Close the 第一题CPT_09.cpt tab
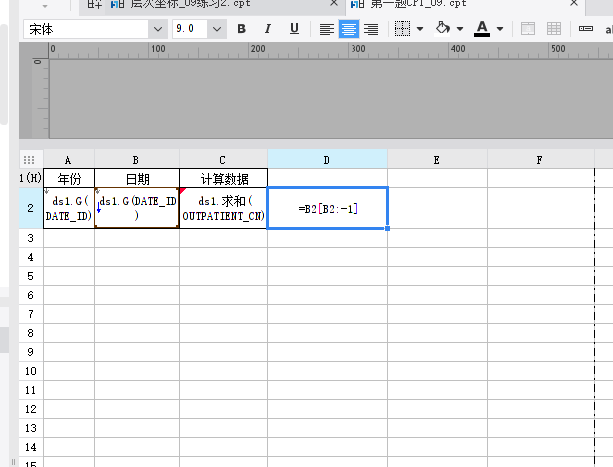 tap(574, 3)
